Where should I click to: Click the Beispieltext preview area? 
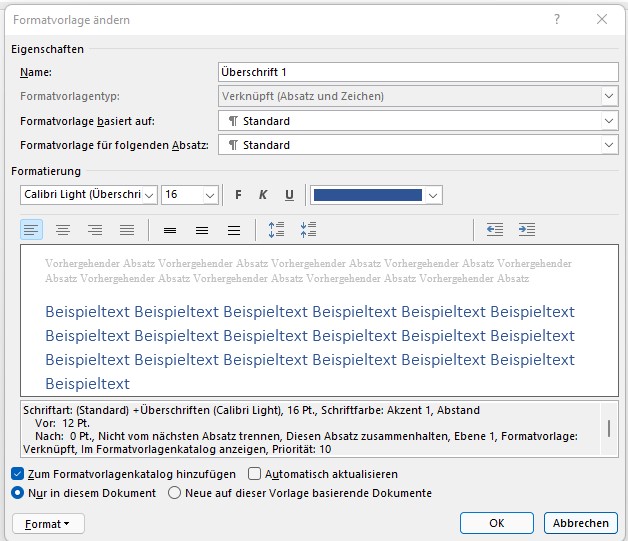click(x=319, y=320)
